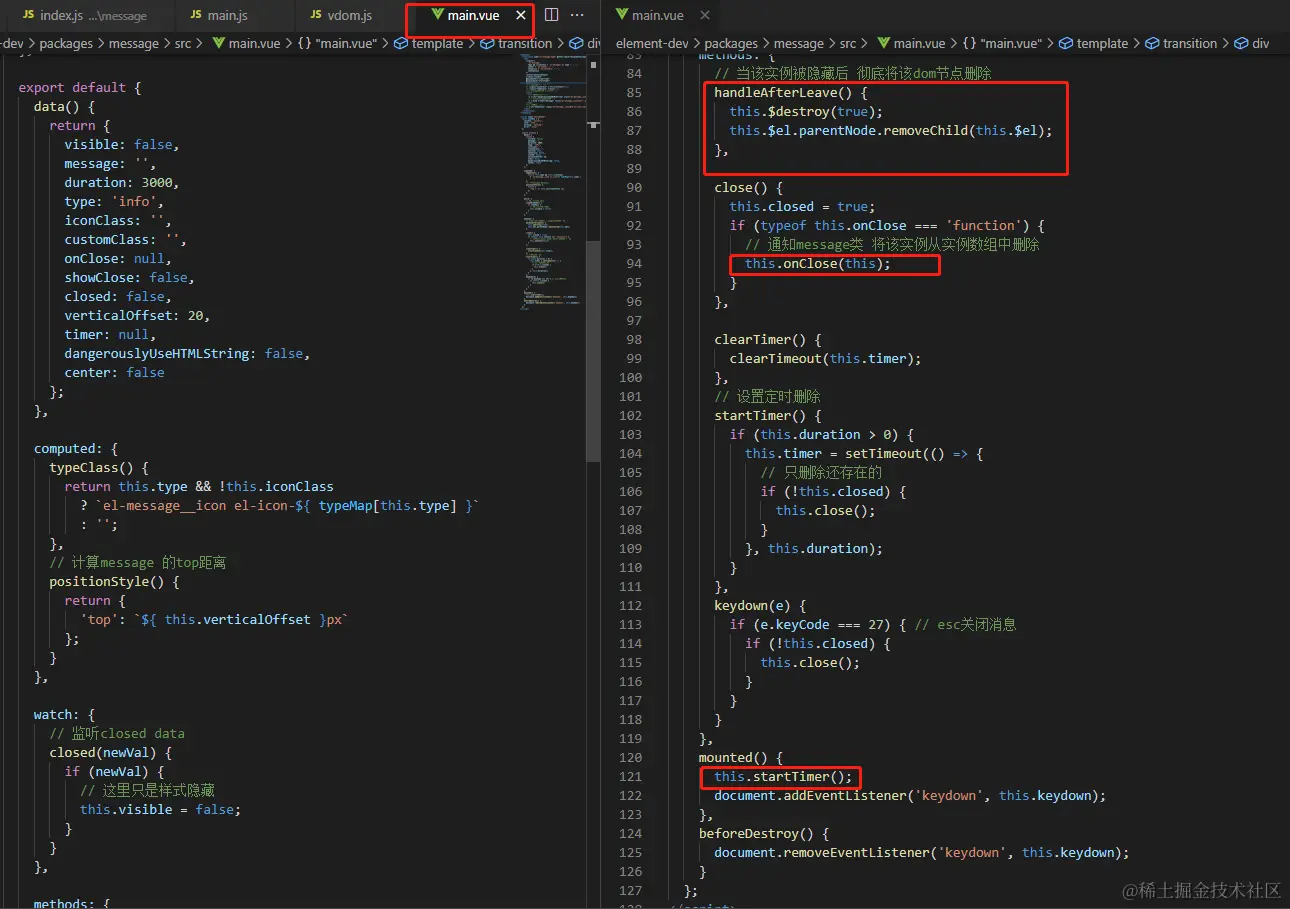1290x909 pixels.
Task: Click 'this.onClose(this);' on line 94
Action: [x=818, y=264]
